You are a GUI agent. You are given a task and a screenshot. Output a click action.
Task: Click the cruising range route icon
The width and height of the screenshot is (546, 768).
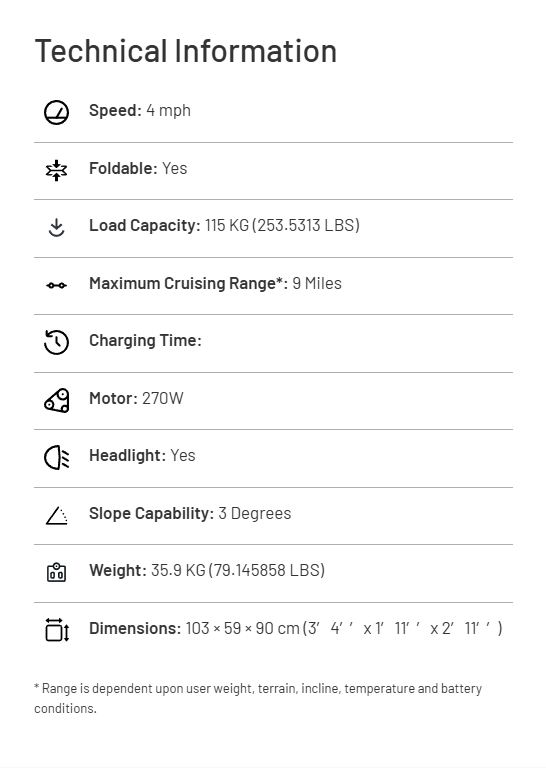click(56, 285)
